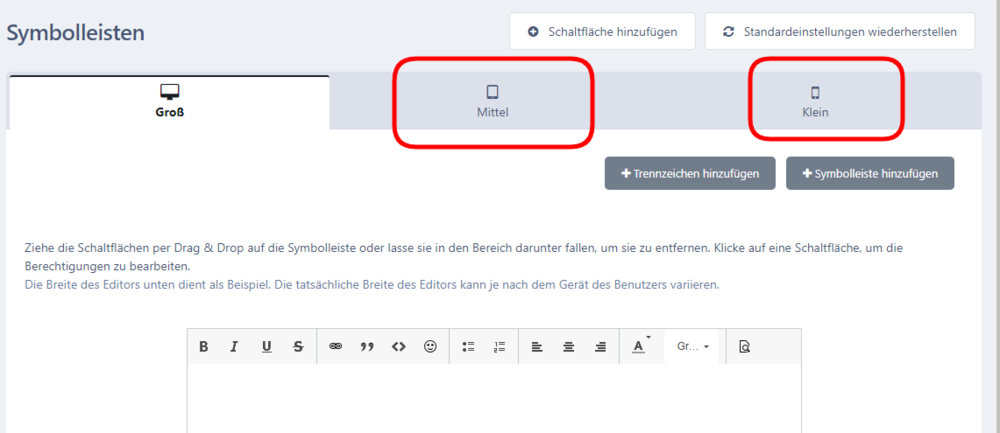This screenshot has height=433, width=1000.
Task: Click the insert link icon
Action: pyautogui.click(x=336, y=347)
